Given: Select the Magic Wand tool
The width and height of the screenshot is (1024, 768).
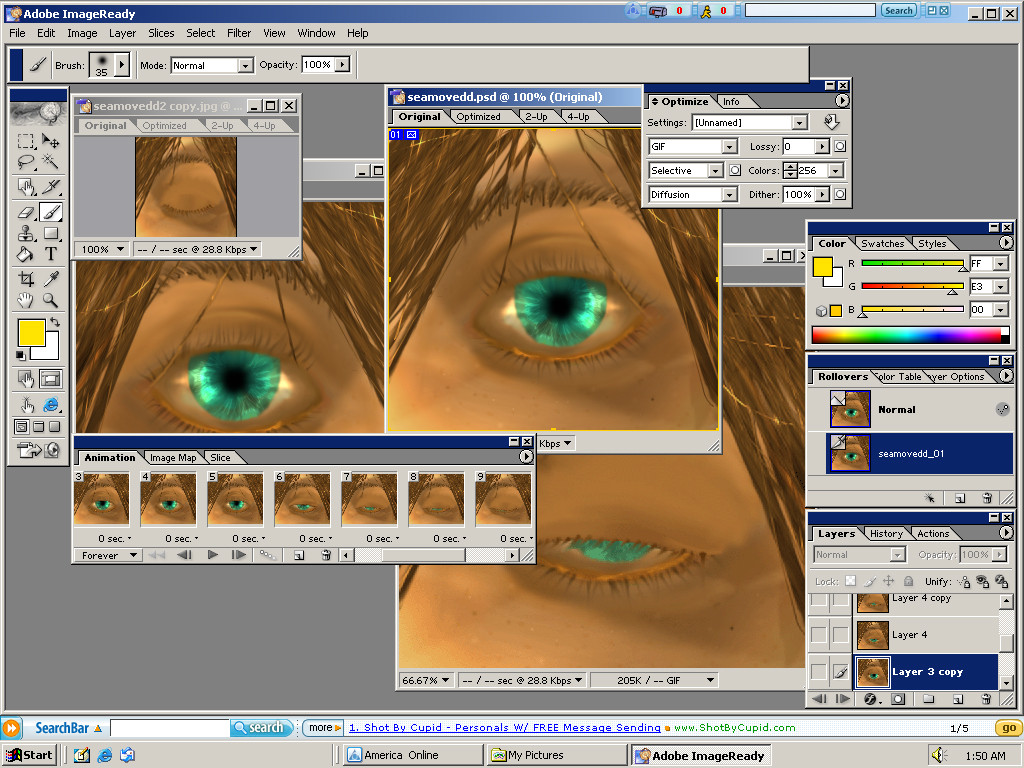Looking at the screenshot, I should (x=50, y=161).
